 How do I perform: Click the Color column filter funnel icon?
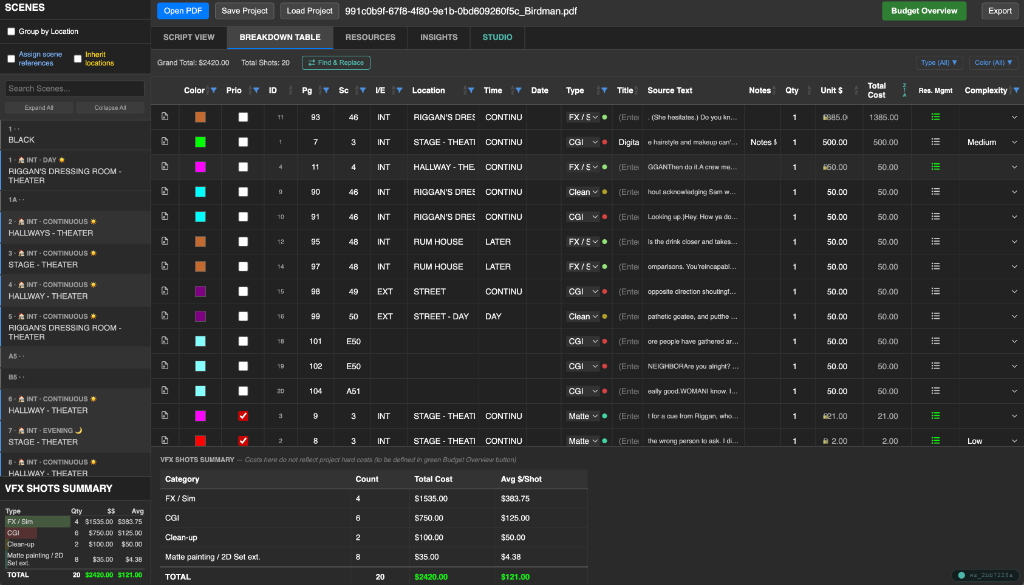click(213, 91)
